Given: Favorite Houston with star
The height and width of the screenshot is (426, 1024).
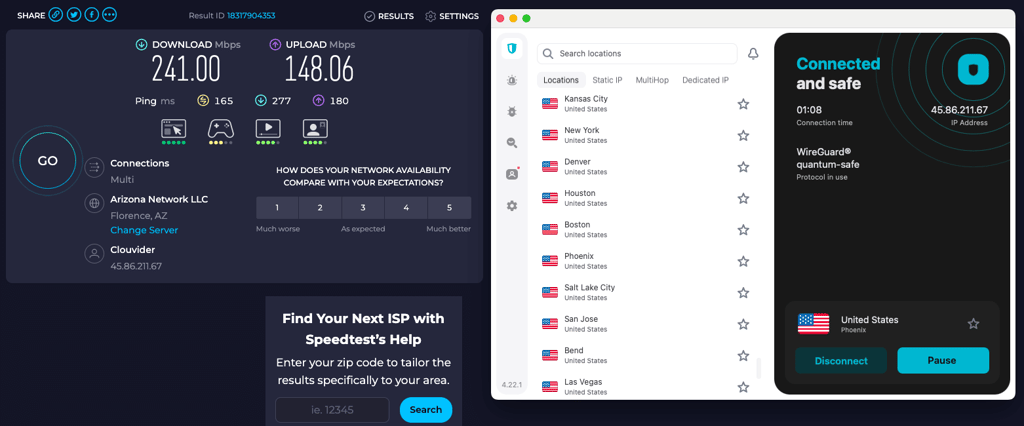Looking at the screenshot, I should tap(743, 198).
